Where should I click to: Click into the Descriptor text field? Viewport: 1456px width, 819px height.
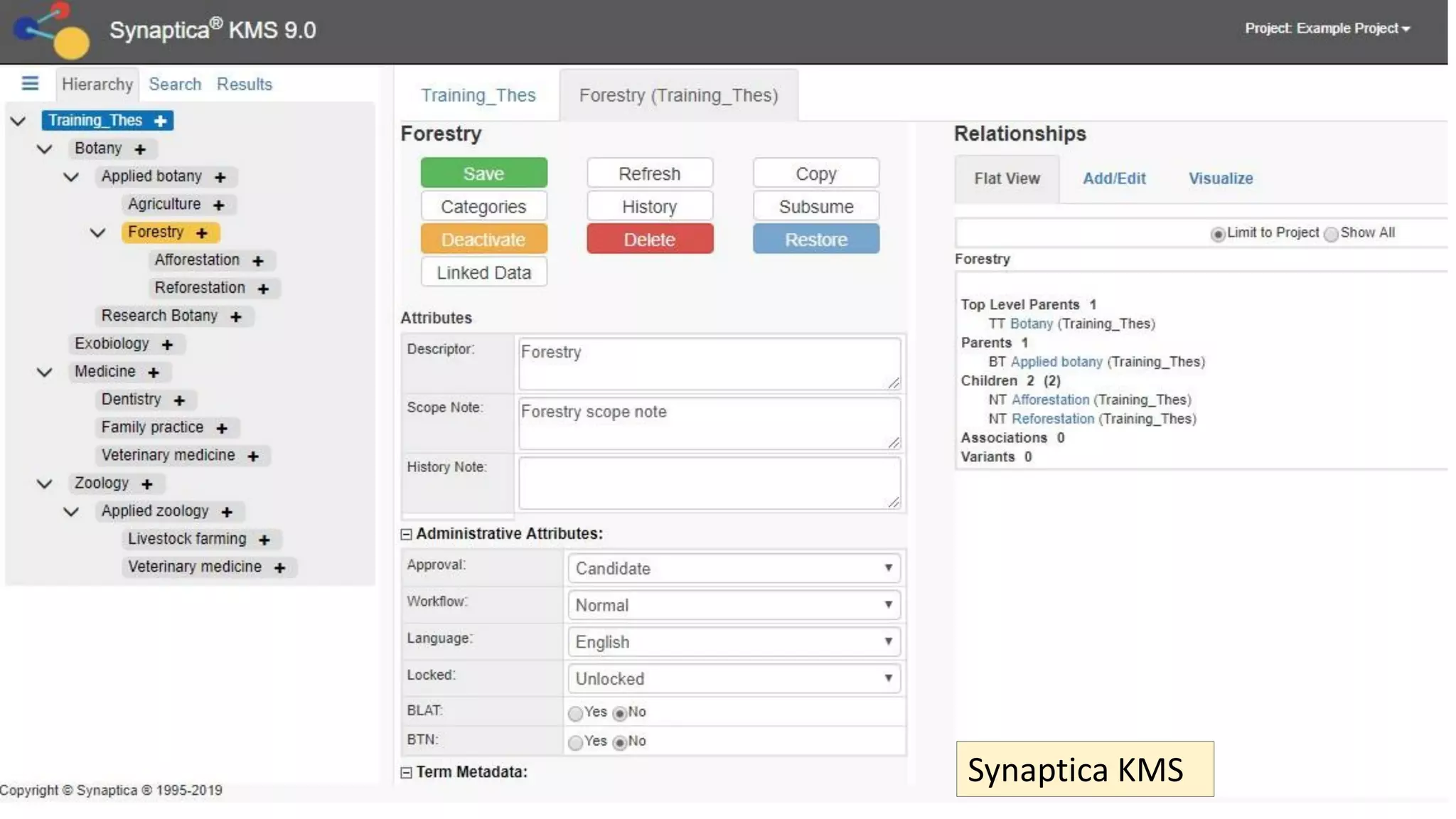pyautogui.click(x=710, y=363)
